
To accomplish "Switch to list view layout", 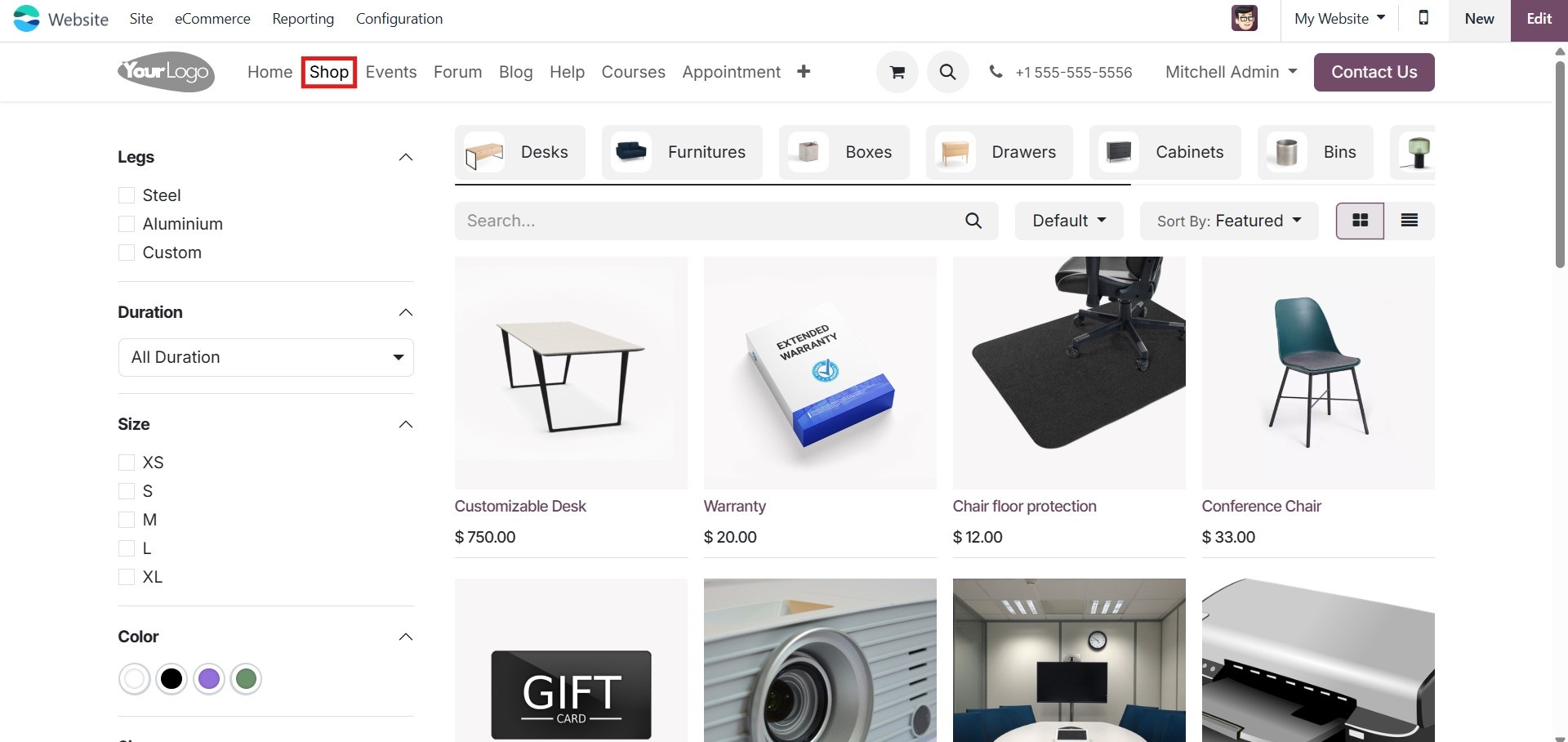I will (1410, 221).
